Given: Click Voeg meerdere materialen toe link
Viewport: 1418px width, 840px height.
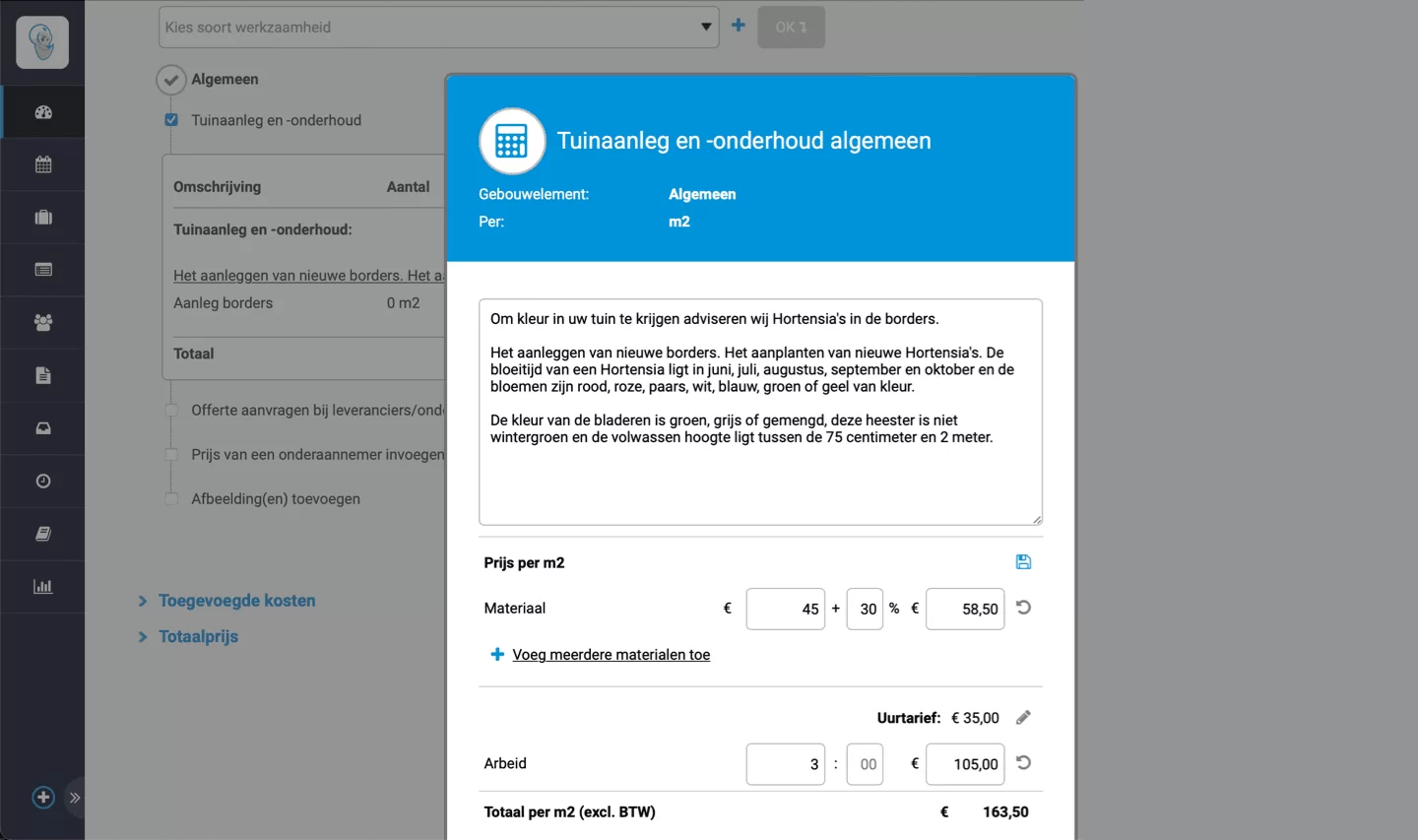Looking at the screenshot, I should [611, 655].
